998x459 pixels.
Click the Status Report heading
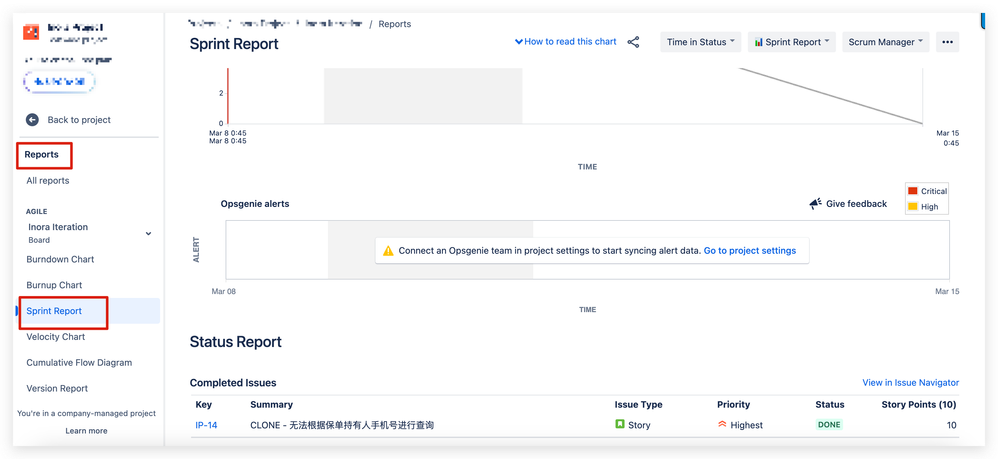point(235,342)
